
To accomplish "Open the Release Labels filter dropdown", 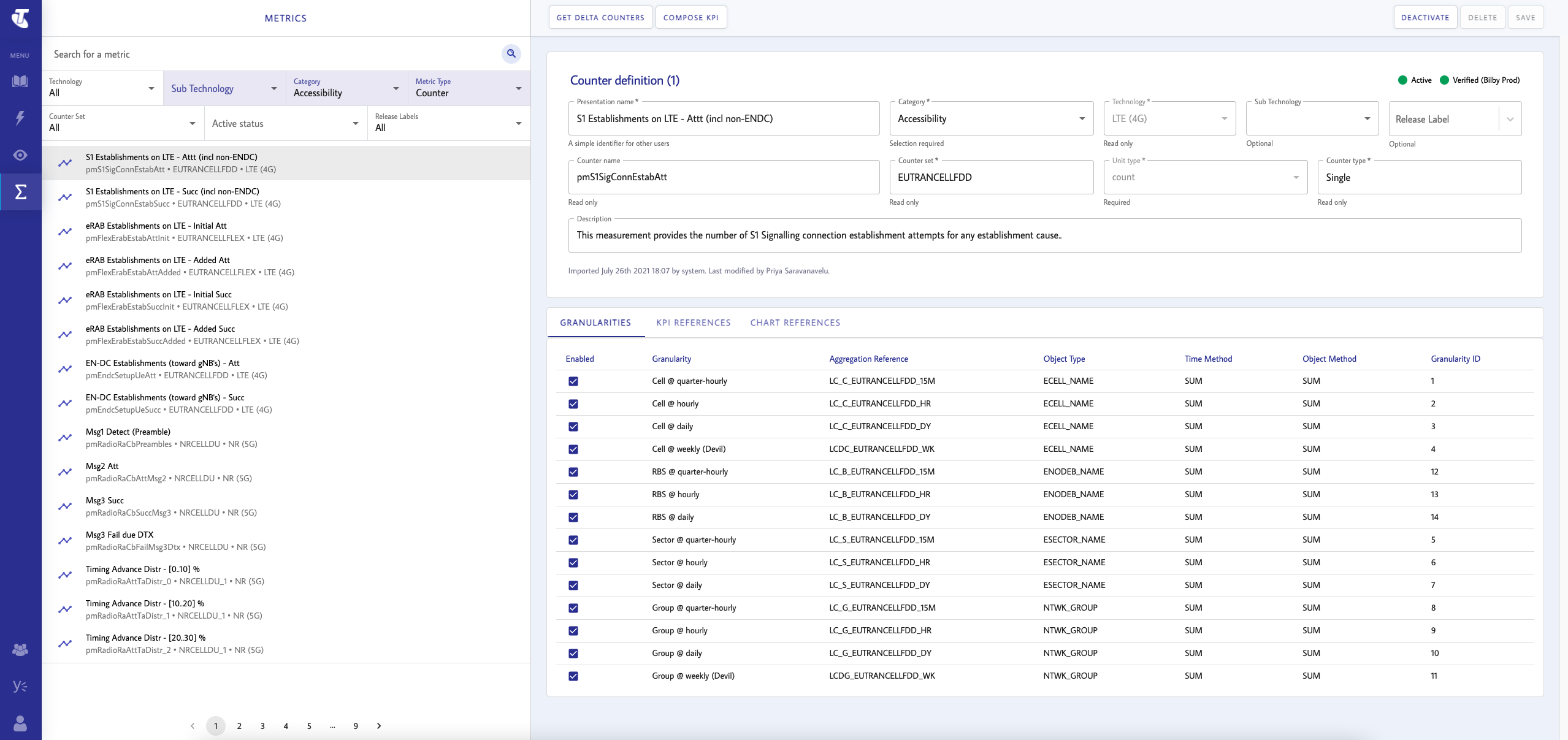I will 449,123.
